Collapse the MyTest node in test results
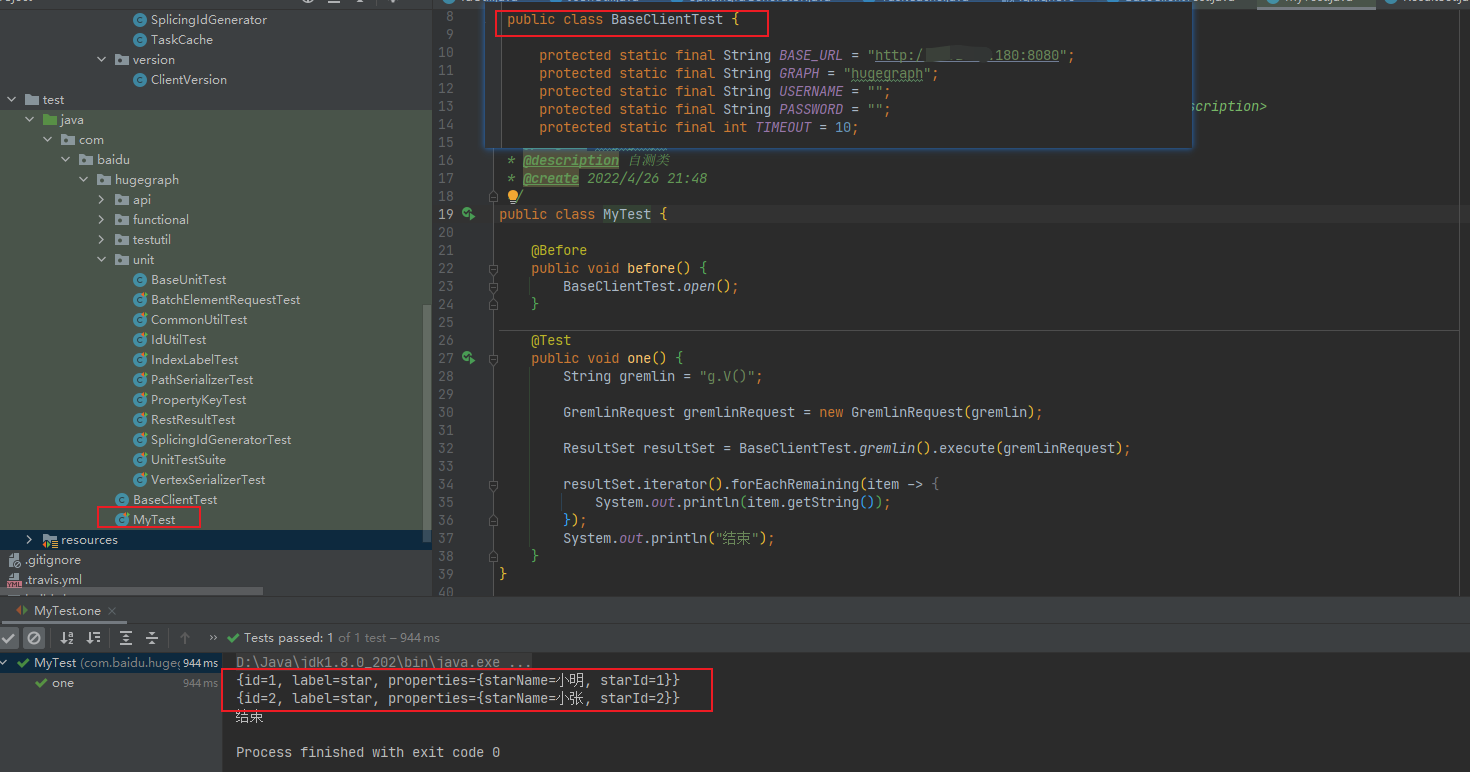This screenshot has height=772, width=1470. pos(6,662)
